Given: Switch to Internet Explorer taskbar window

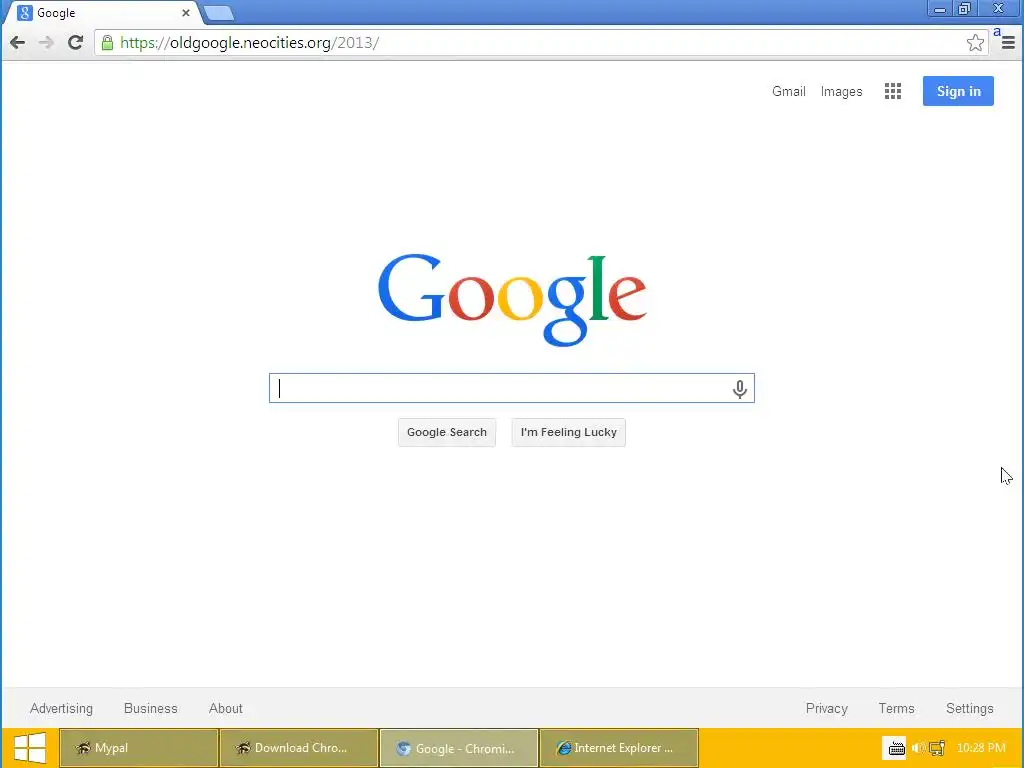Looking at the screenshot, I should 619,748.
